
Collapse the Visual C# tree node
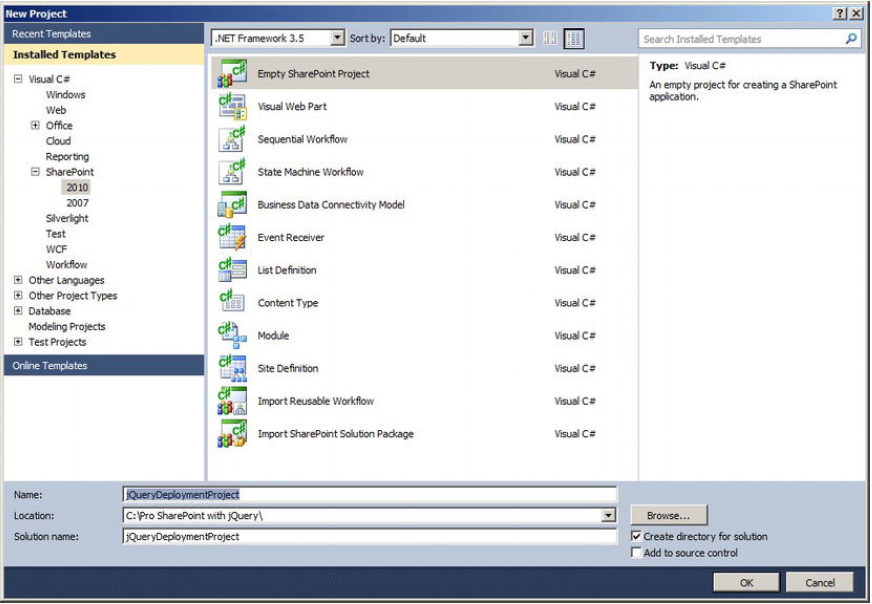18,79
